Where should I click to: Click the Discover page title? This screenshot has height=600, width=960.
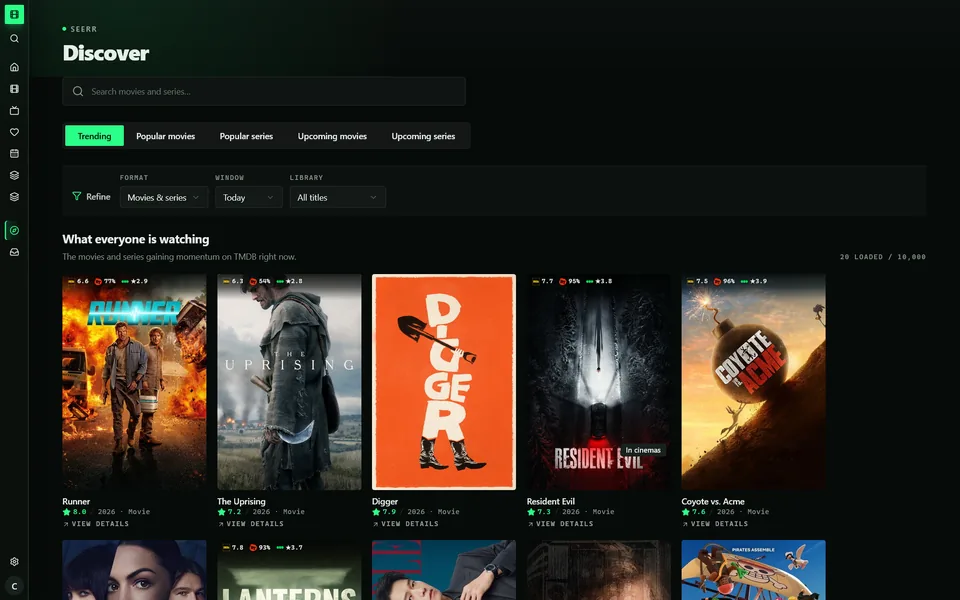click(106, 53)
